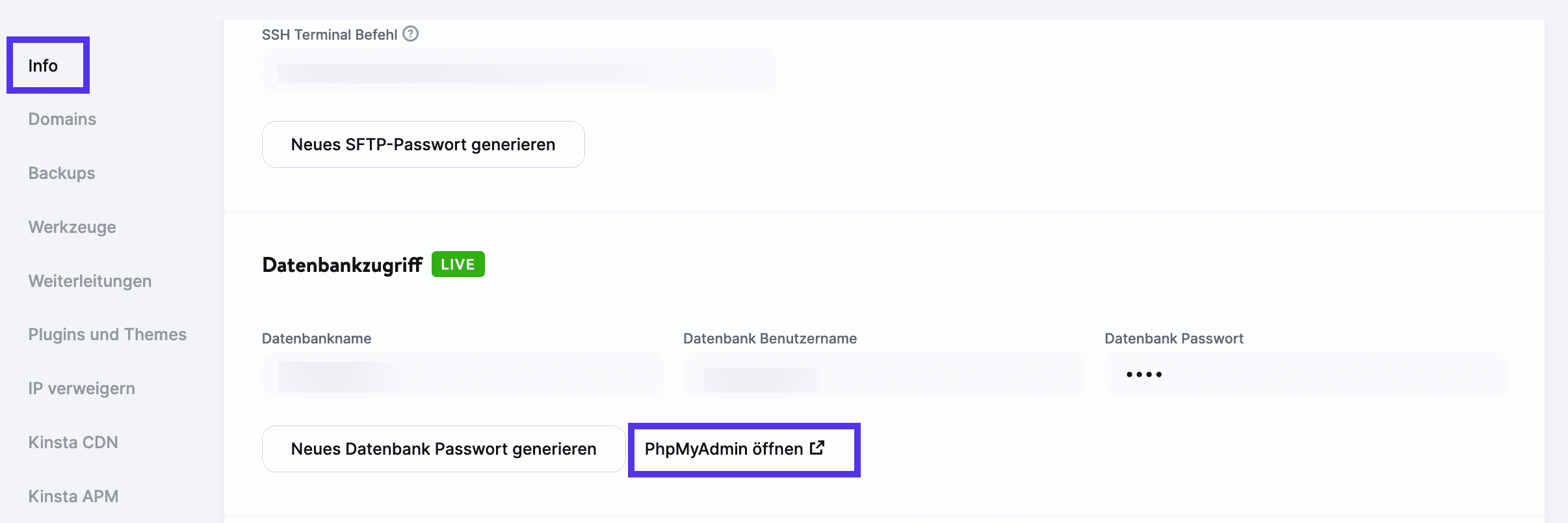Click the Datenbank Benutzername field

pyautogui.click(x=883, y=374)
